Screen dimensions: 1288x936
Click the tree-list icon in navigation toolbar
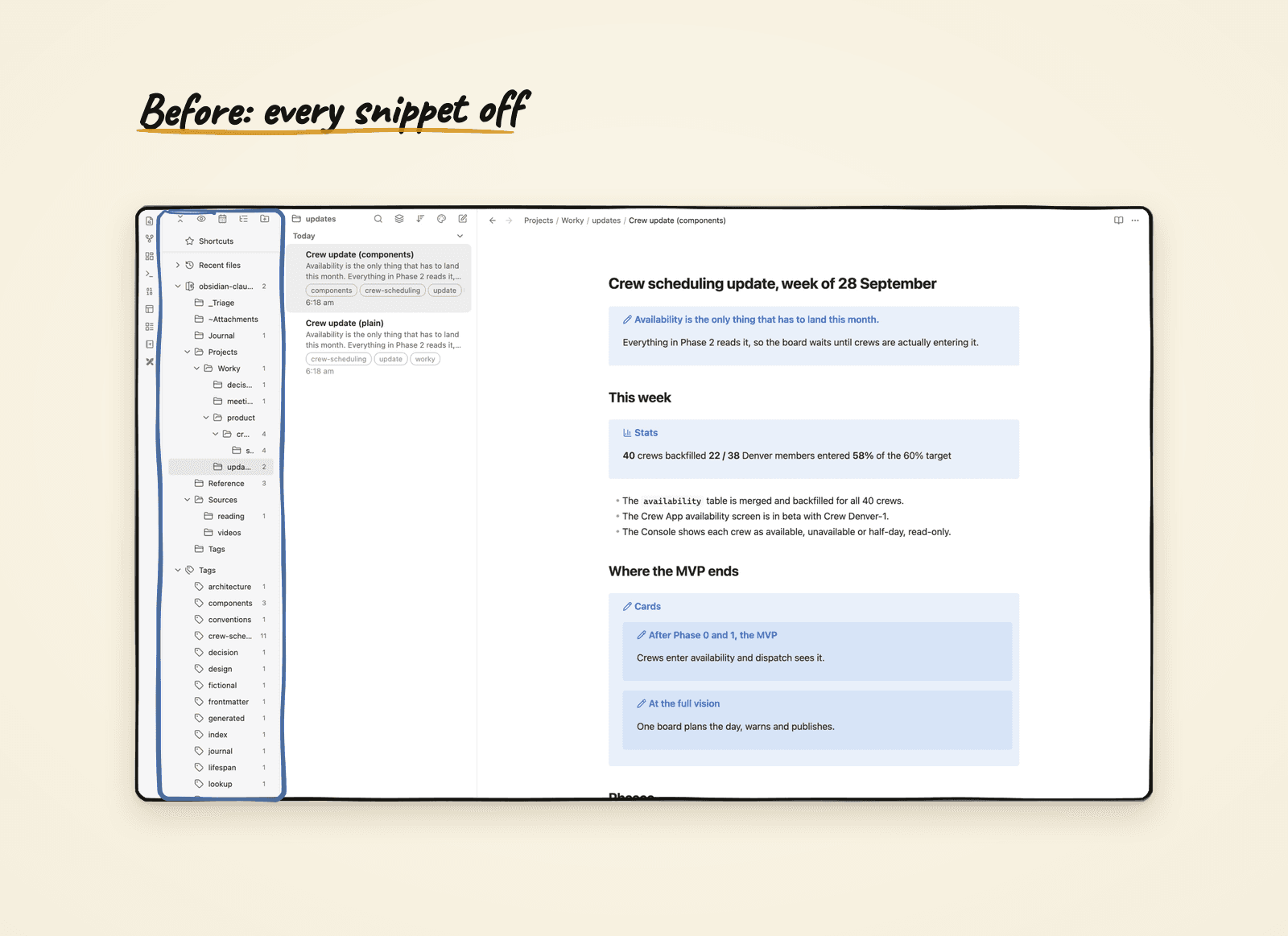pyautogui.click(x=243, y=219)
